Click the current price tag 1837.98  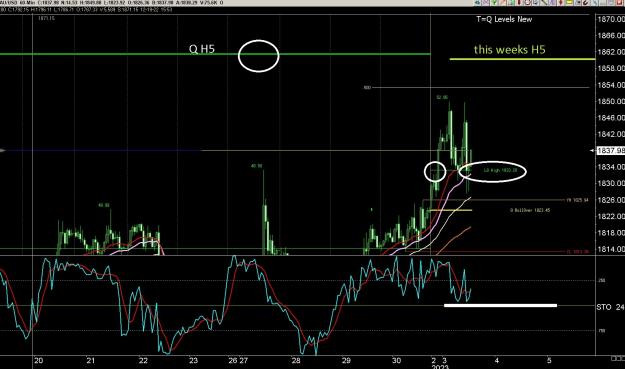coord(610,151)
